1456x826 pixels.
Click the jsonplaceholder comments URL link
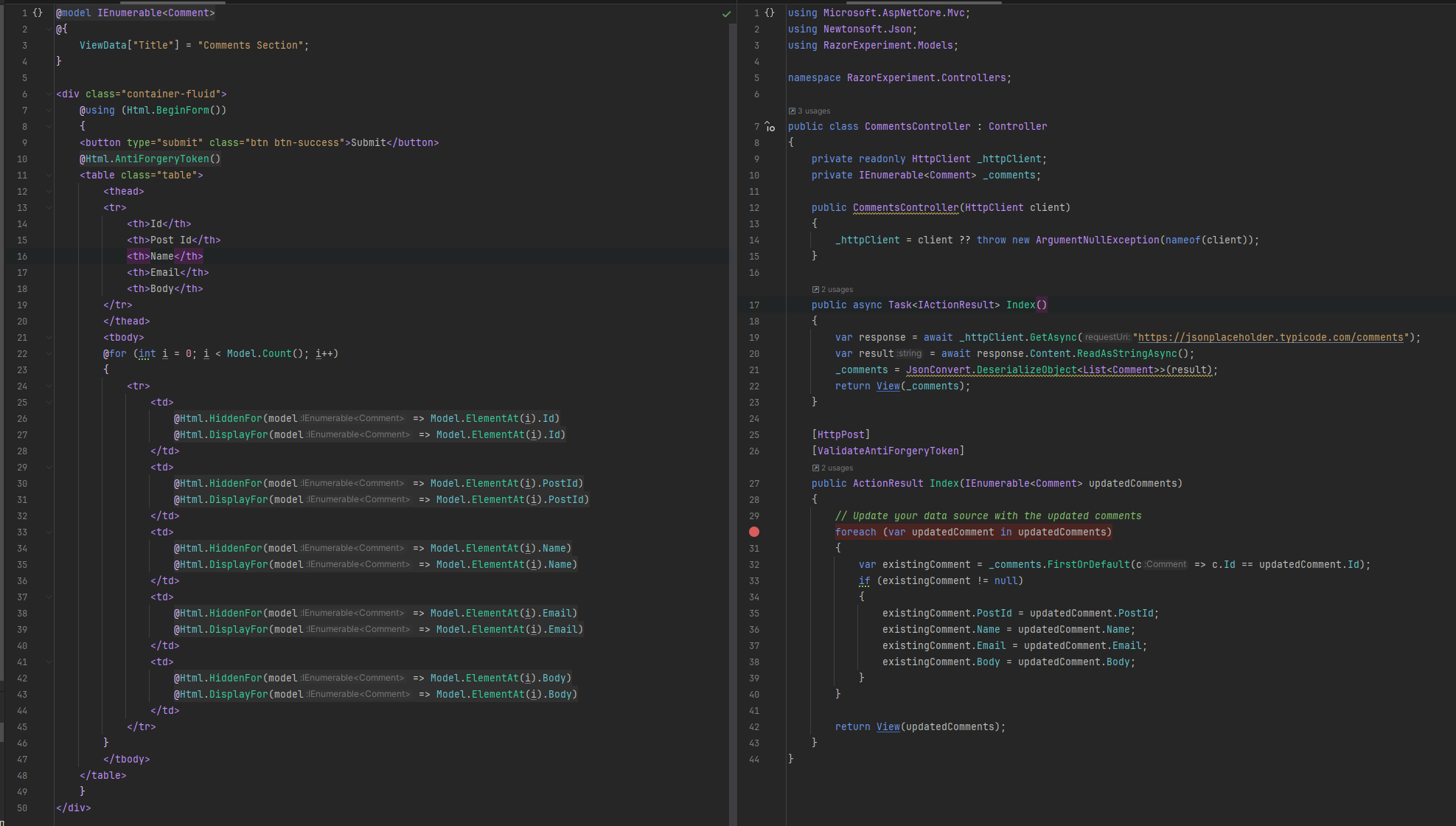pyautogui.click(x=1270, y=338)
